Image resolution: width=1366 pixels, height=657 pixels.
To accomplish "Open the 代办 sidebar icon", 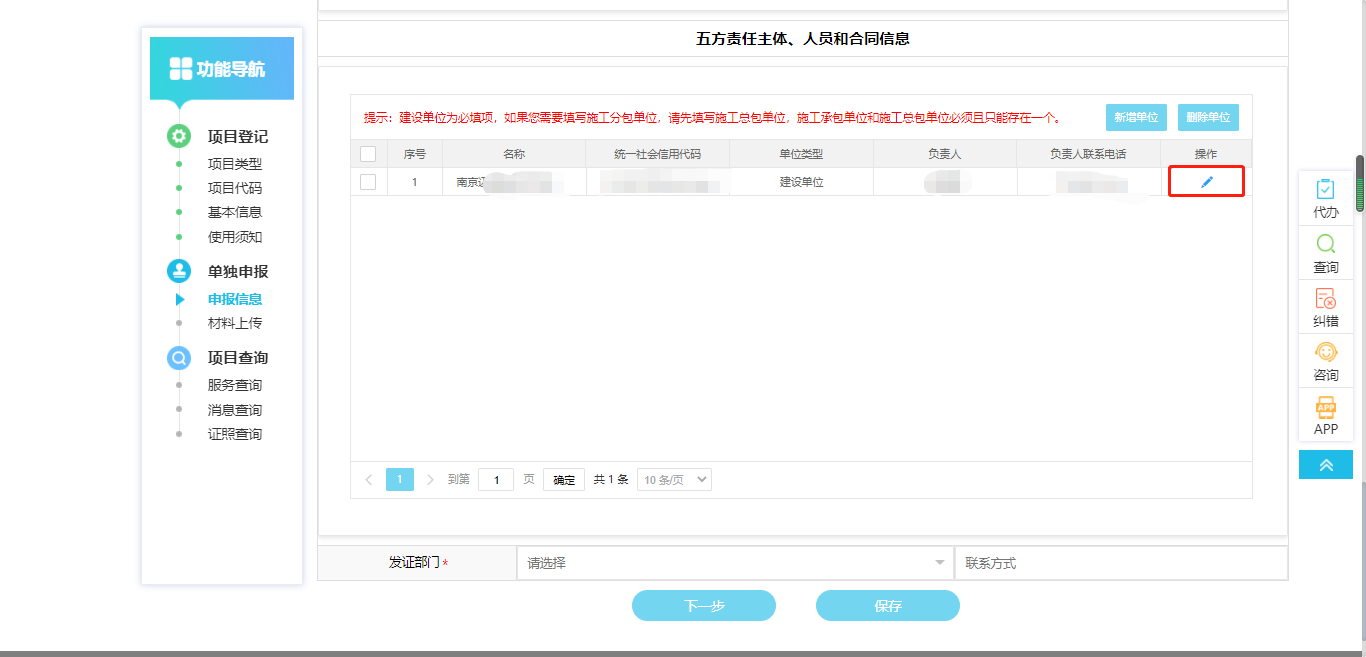I will (x=1325, y=190).
